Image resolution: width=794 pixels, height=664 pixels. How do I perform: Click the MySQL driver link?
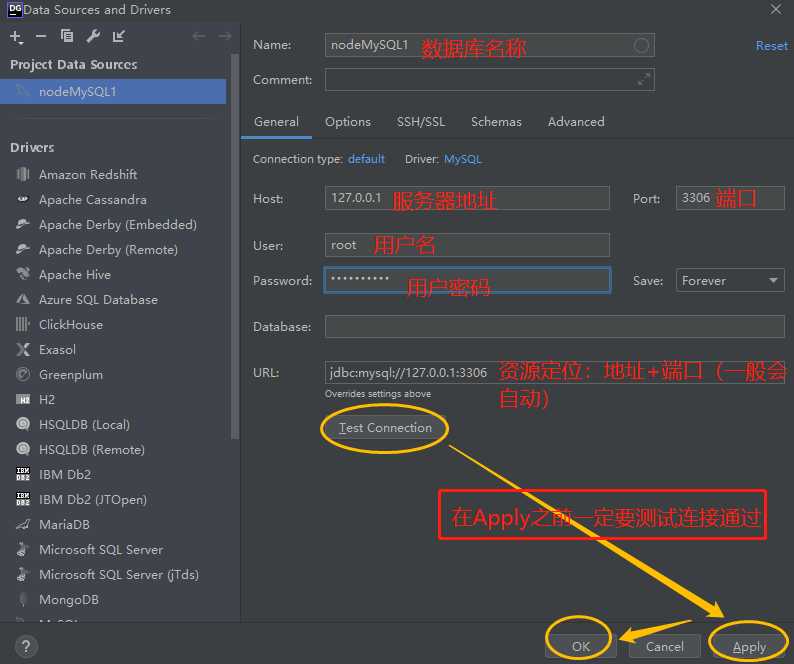click(x=462, y=159)
